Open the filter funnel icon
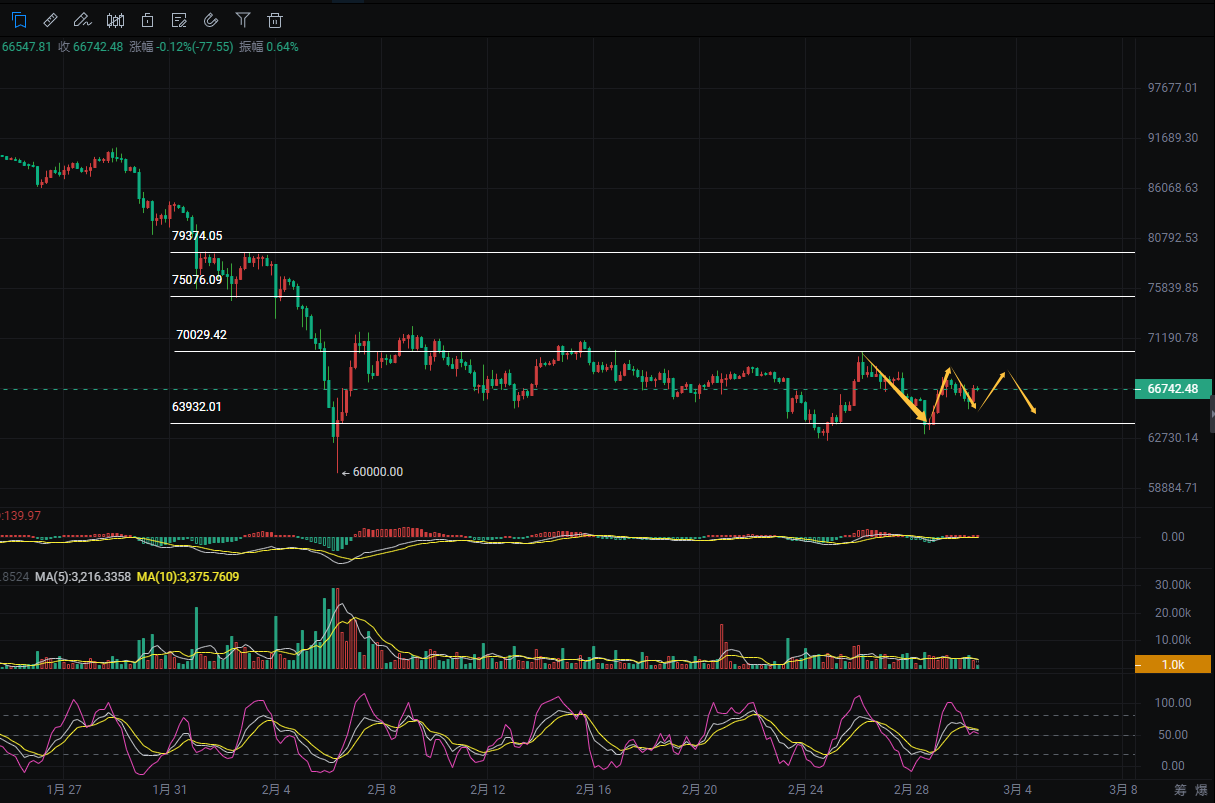This screenshot has width=1215, height=803. pyautogui.click(x=243, y=19)
